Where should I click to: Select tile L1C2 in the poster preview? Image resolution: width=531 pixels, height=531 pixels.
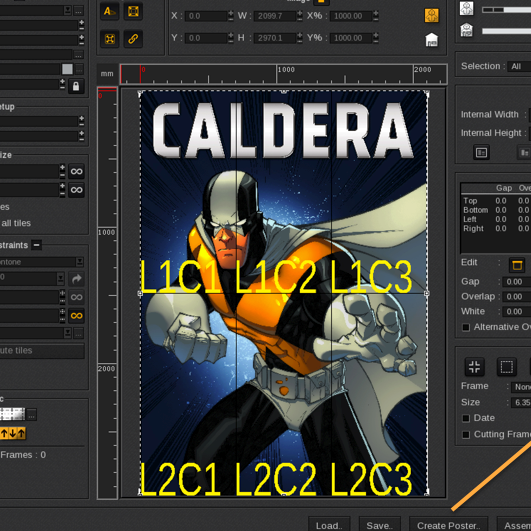click(283, 192)
